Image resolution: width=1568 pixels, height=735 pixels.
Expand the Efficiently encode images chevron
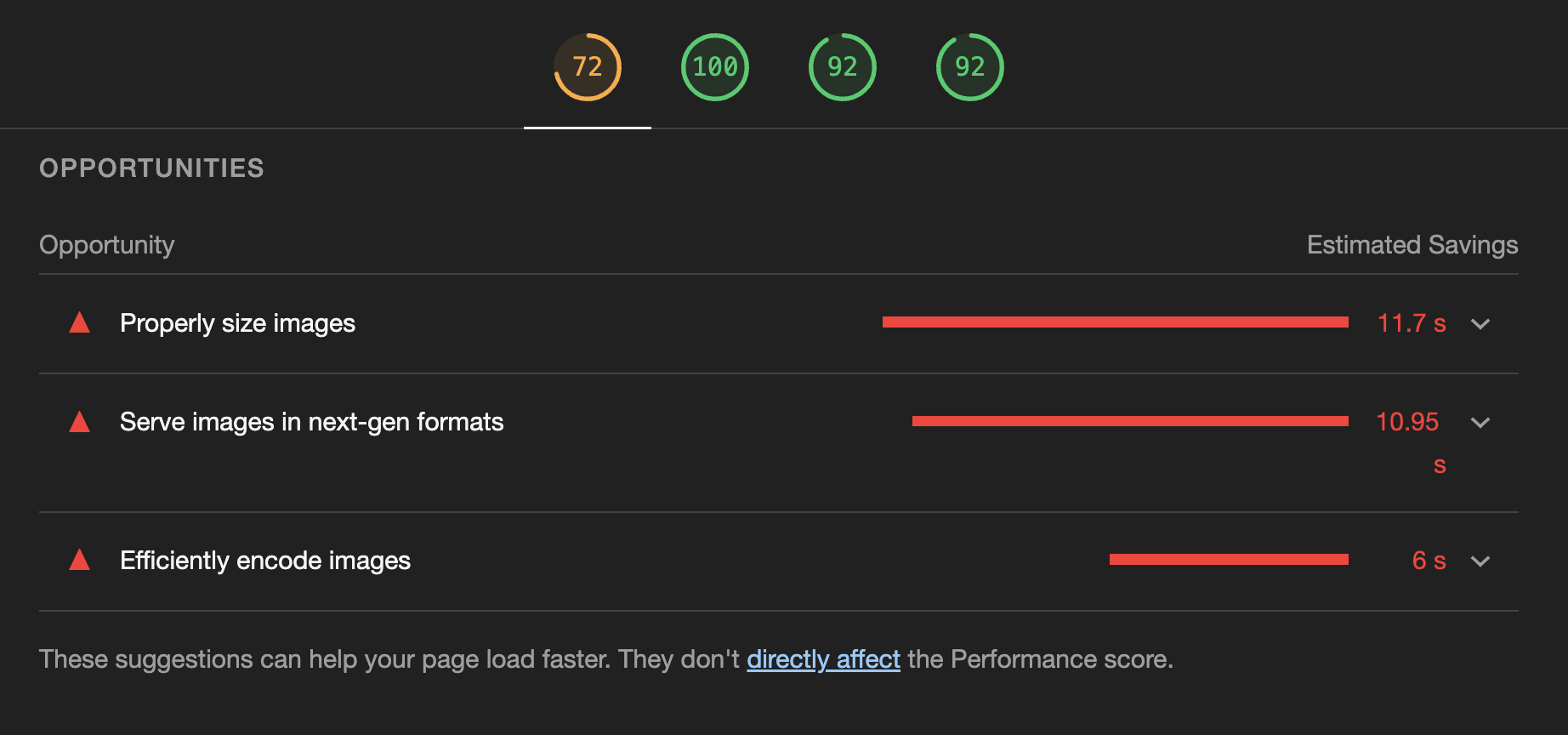[1480, 561]
